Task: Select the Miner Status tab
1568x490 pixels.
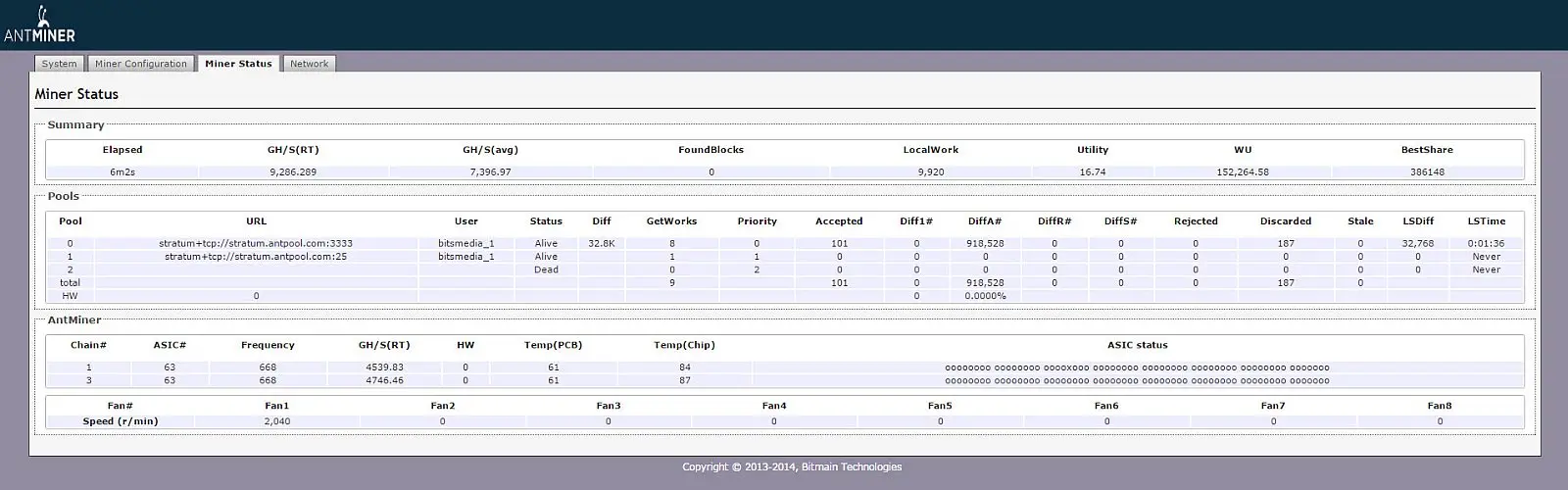Action: pos(238,64)
